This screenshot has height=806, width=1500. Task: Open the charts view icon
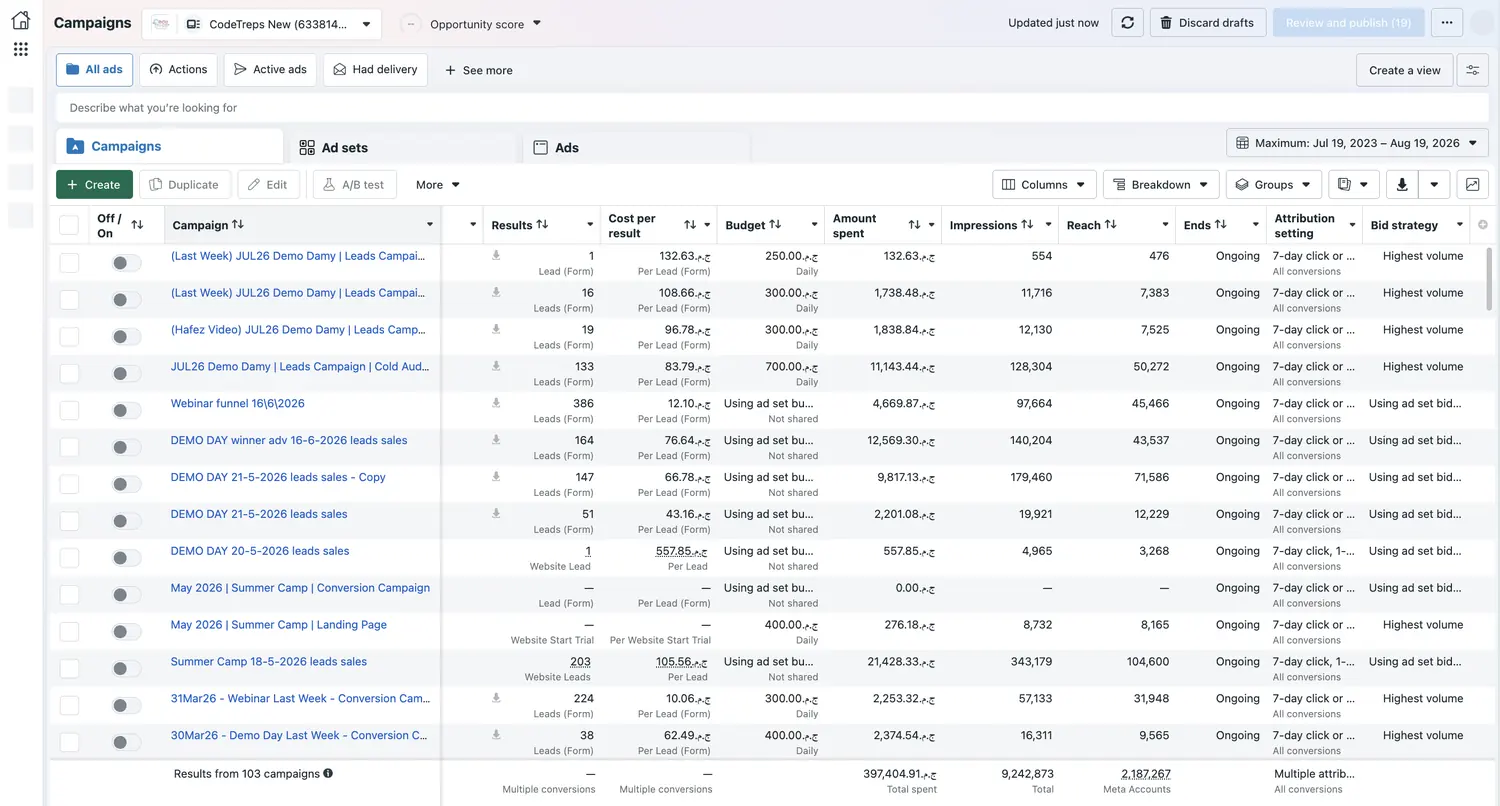(x=1472, y=184)
